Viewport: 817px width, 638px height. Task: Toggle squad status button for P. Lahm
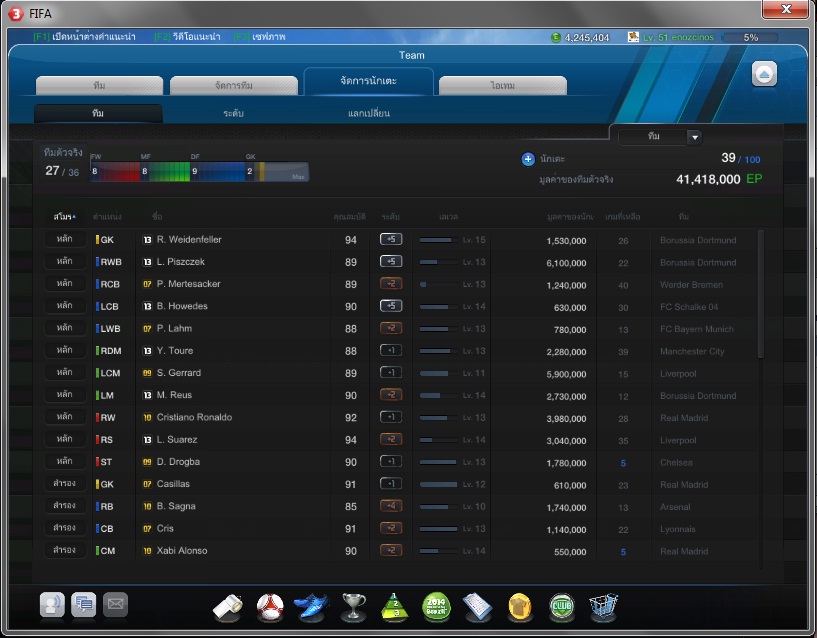65,328
